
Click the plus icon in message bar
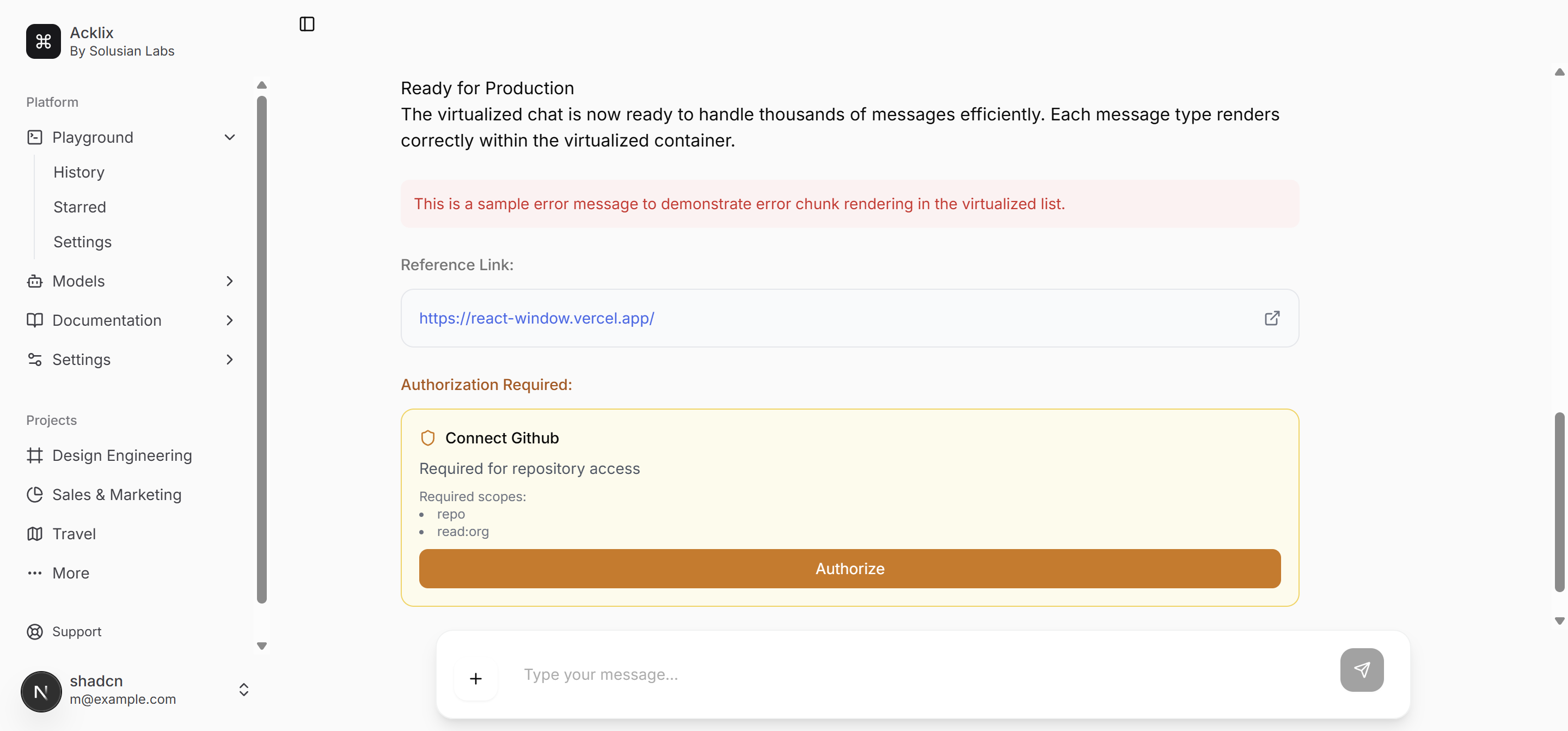tap(475, 678)
